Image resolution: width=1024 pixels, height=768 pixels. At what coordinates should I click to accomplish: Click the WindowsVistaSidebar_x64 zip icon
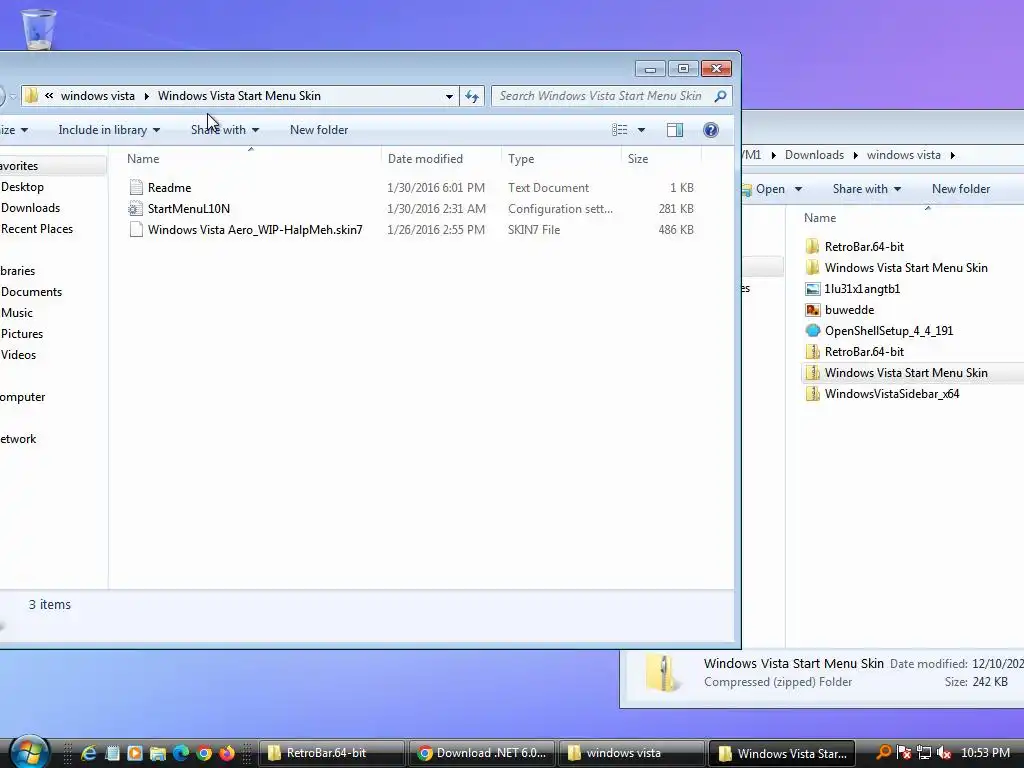pos(812,394)
